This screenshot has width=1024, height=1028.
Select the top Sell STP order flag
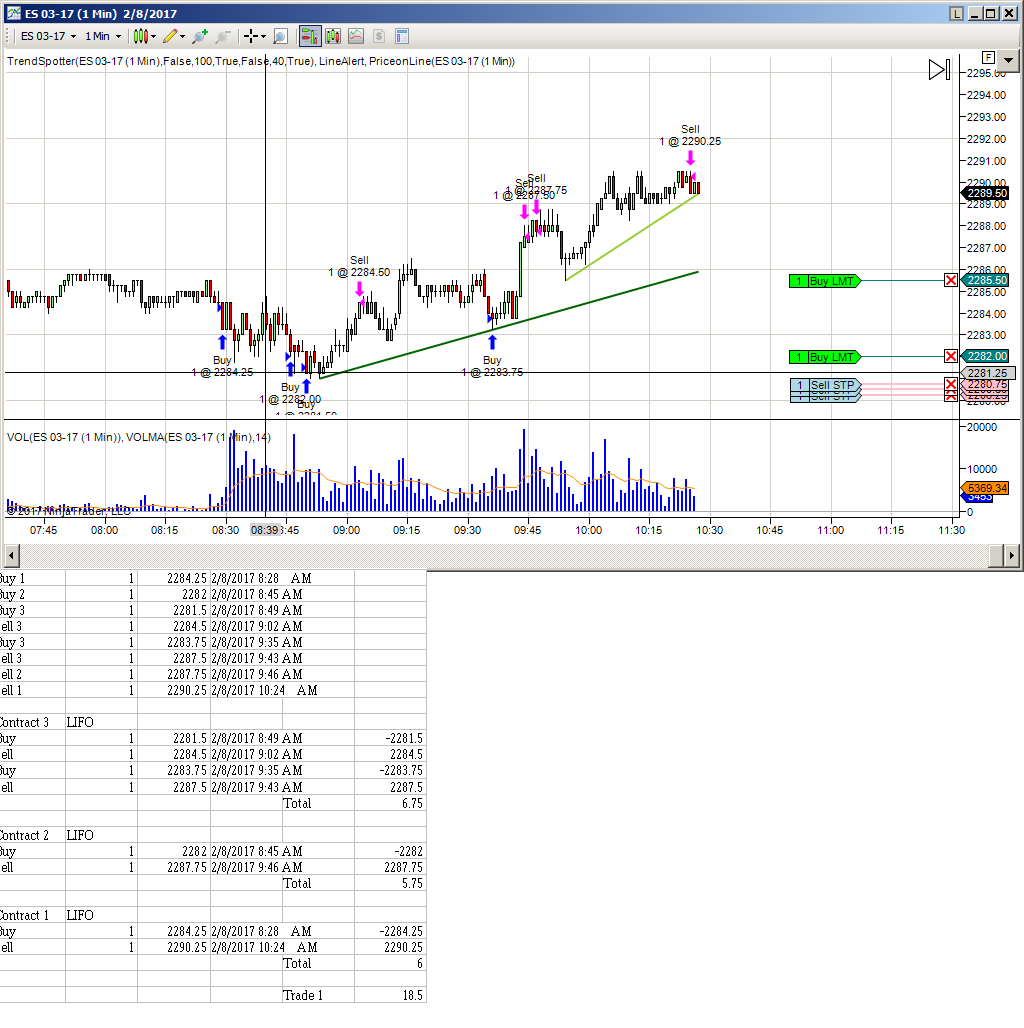click(x=825, y=385)
